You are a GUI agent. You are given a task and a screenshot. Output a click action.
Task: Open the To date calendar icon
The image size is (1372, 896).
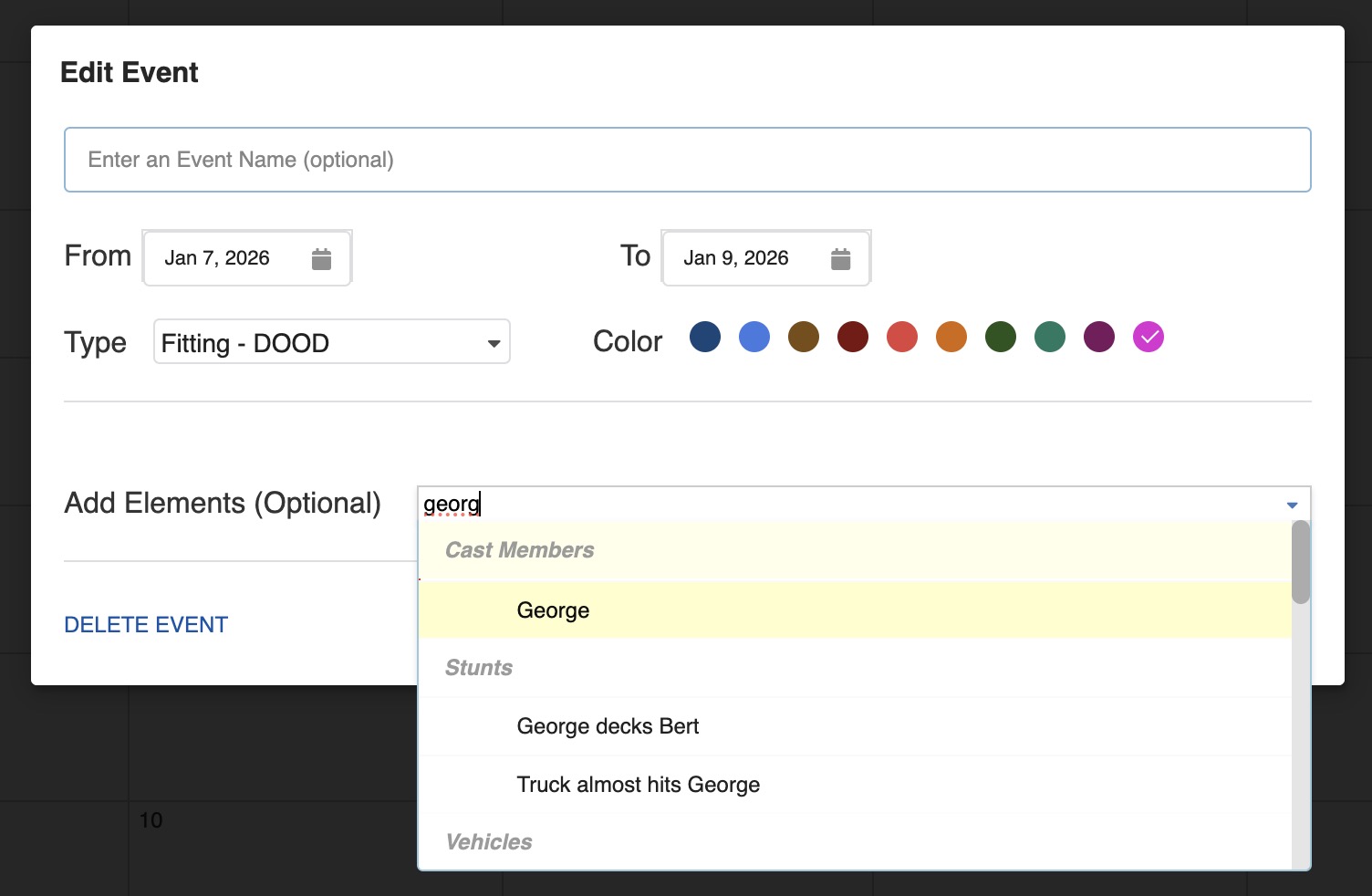point(840,259)
